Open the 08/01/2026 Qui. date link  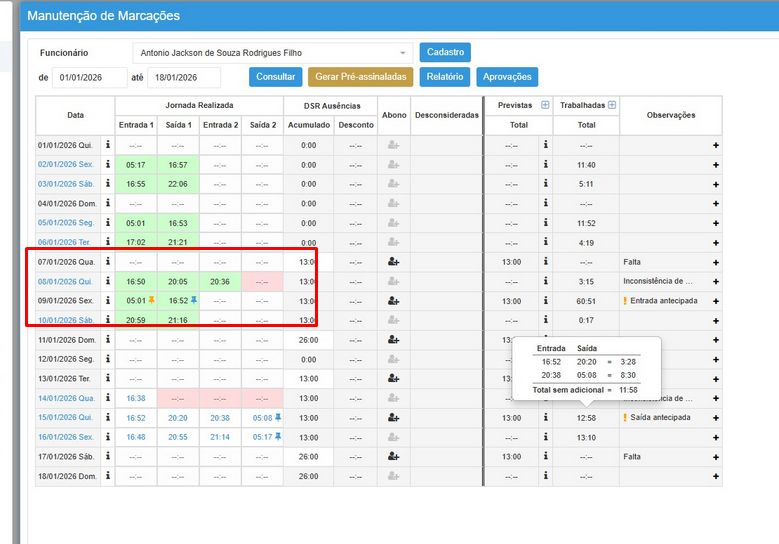pyautogui.click(x=66, y=282)
